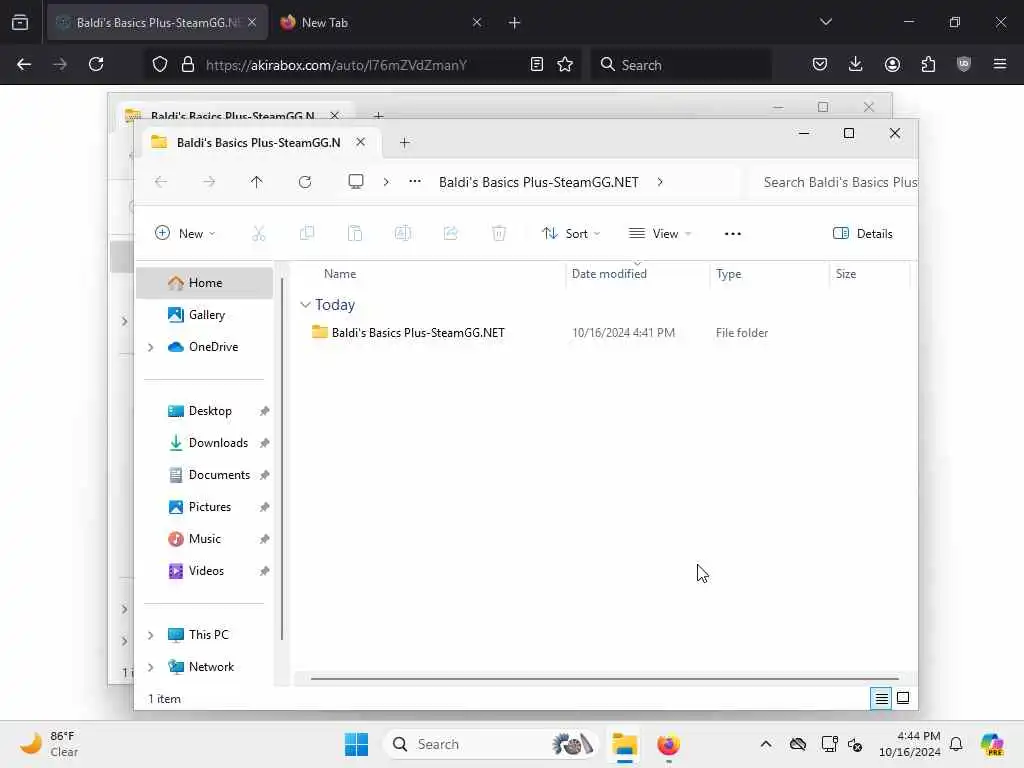Sort by Date modified column header
The image size is (1024, 768).
pos(609,274)
